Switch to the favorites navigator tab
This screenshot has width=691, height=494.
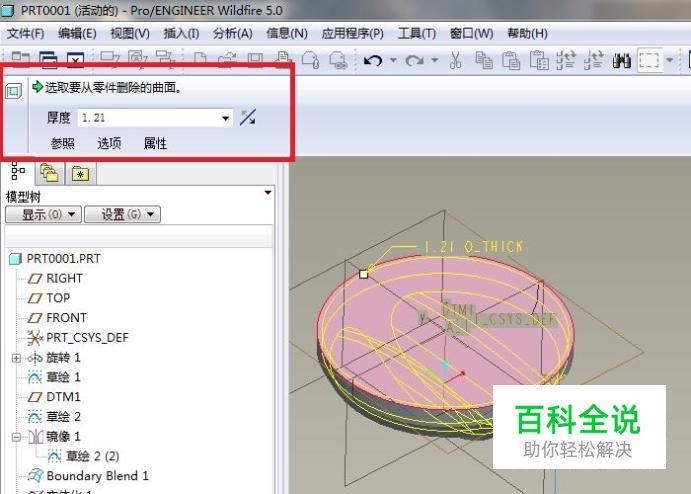[80, 173]
